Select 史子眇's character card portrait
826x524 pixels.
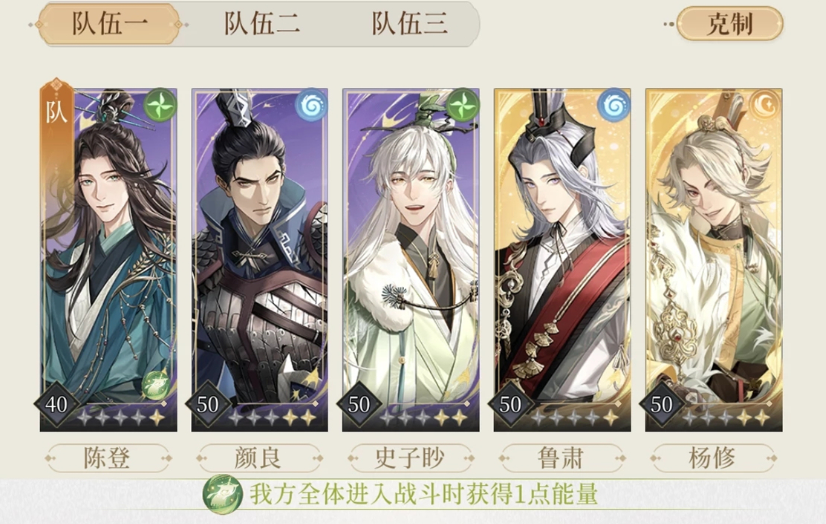coord(411,260)
